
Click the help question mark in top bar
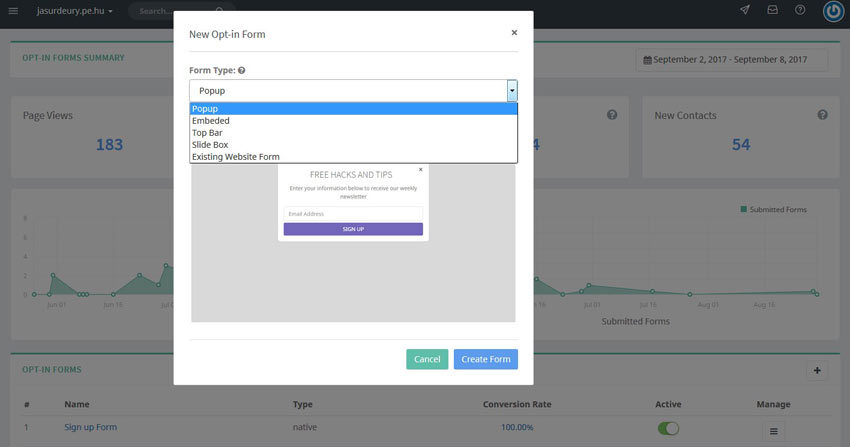coord(800,11)
